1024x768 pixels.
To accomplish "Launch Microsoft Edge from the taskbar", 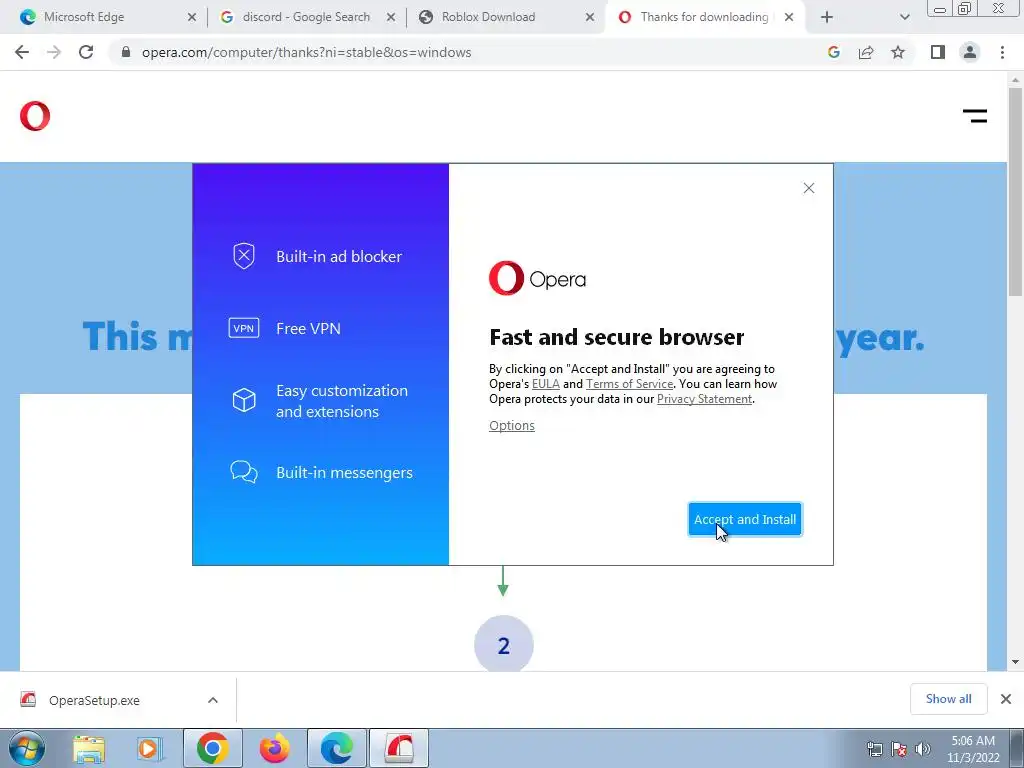I will point(337,748).
